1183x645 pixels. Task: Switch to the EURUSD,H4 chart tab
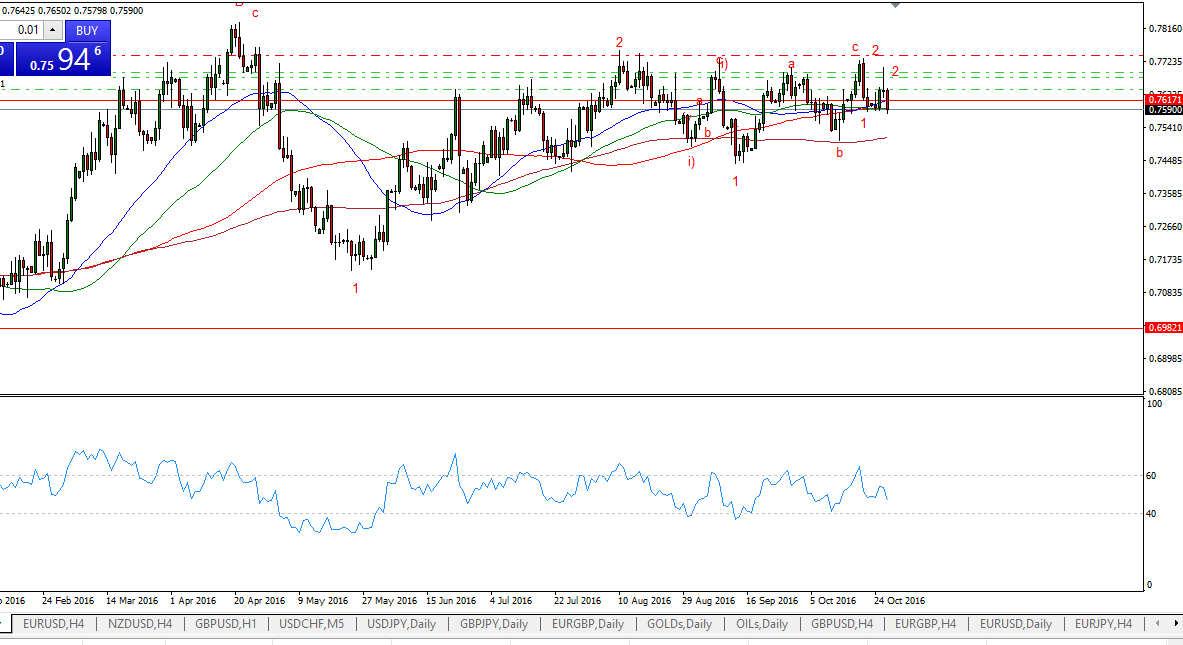[x=54, y=624]
